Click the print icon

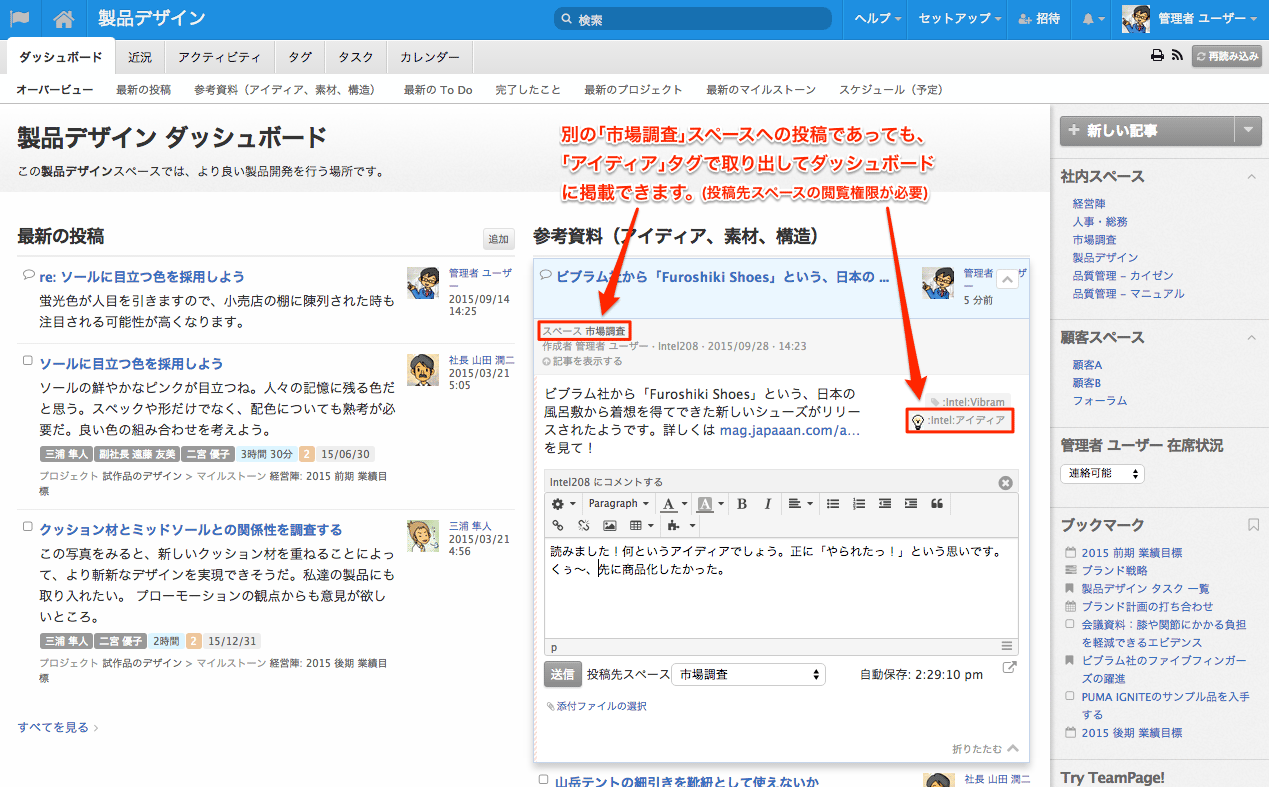(x=1157, y=57)
